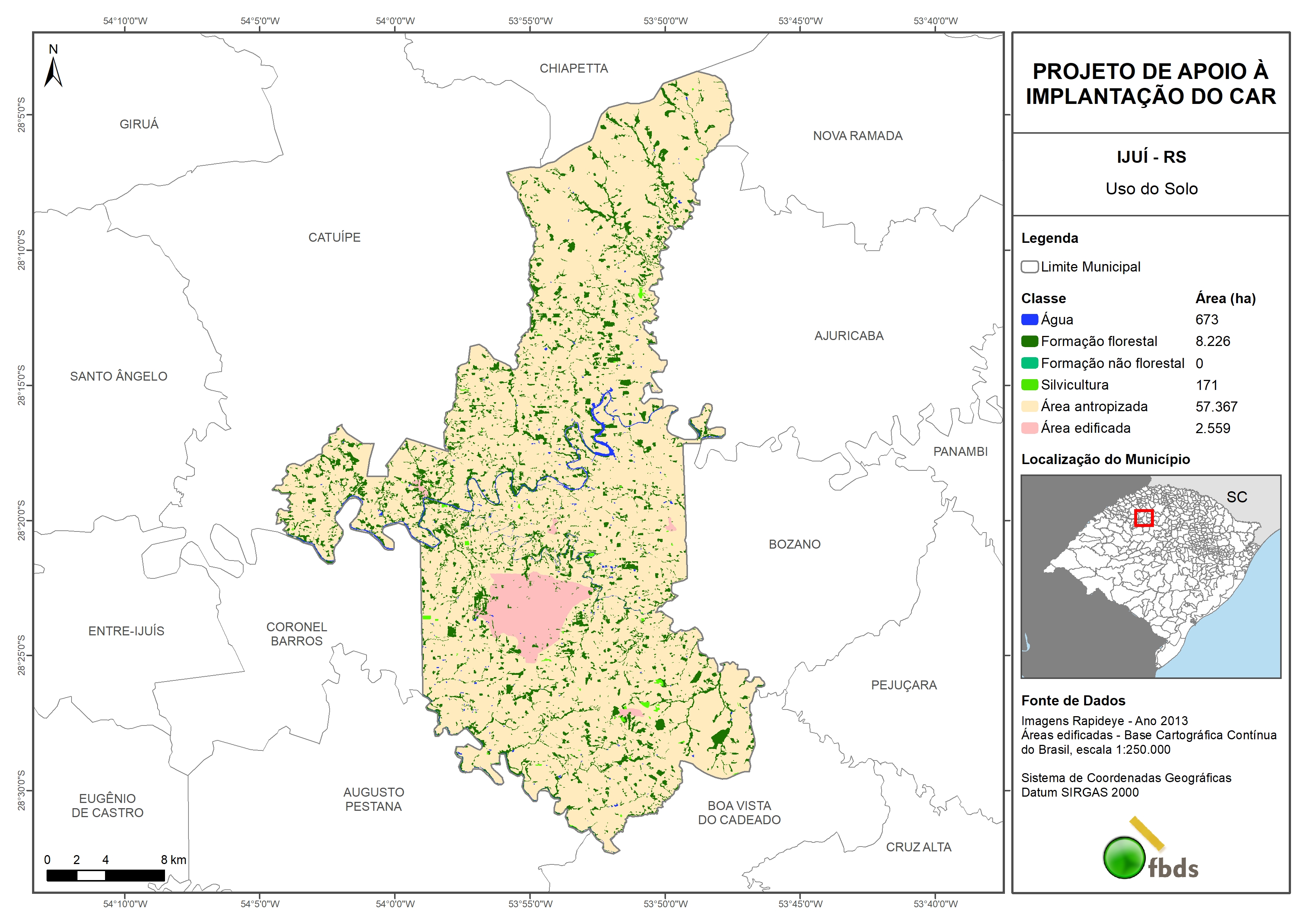Viewport: 1307px width, 924px height.
Task: Click the Água blue legend swatch
Action: point(1029,320)
